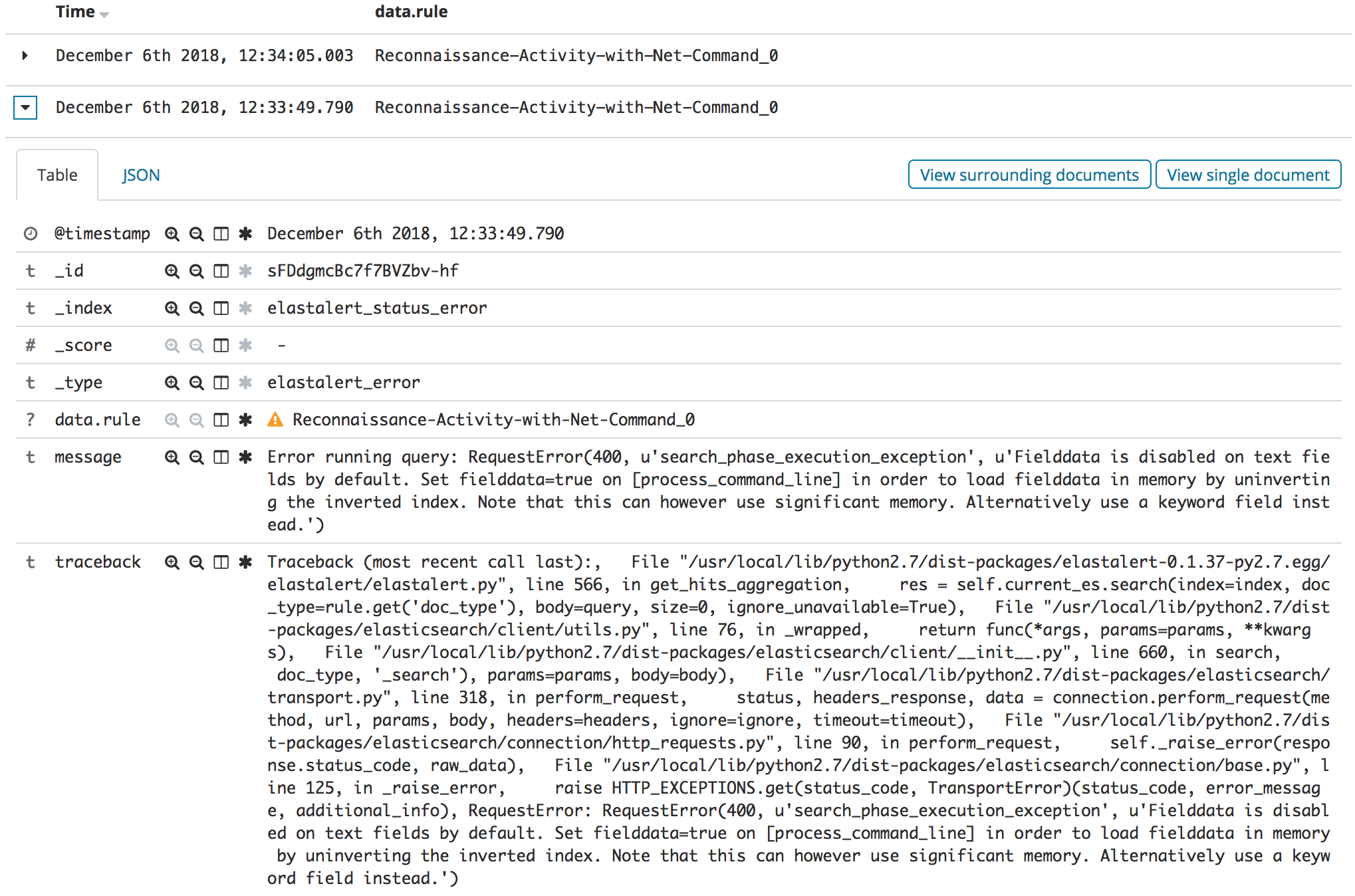Image resolution: width=1355 pixels, height=896 pixels.
Task: Click View surrounding documents
Action: [x=1029, y=174]
